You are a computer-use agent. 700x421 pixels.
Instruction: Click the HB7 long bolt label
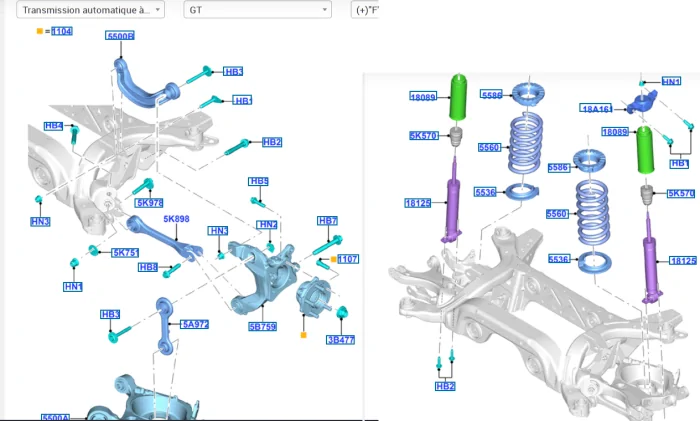pos(328,221)
